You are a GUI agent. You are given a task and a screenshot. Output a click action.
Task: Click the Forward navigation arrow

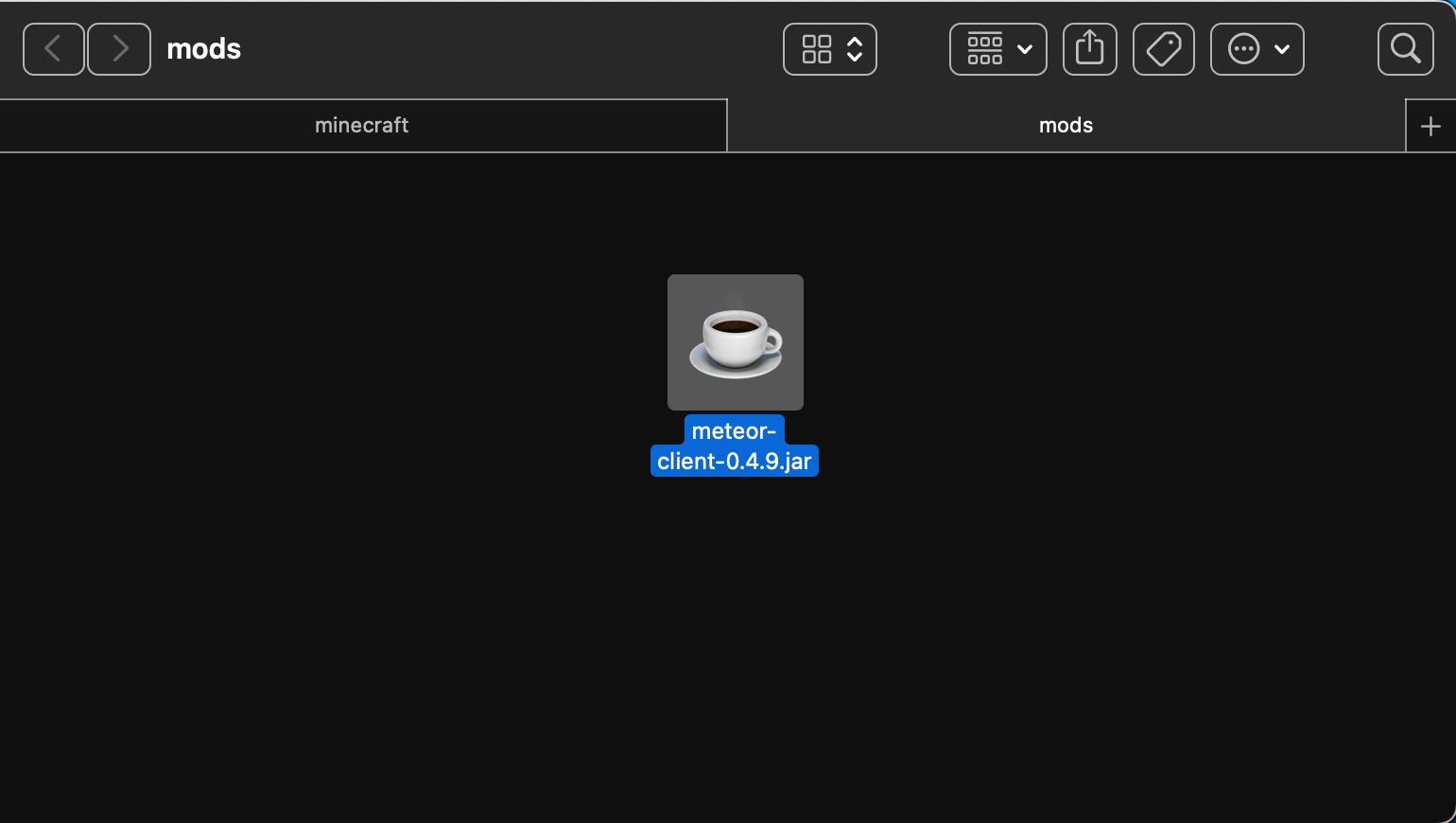pos(118,48)
